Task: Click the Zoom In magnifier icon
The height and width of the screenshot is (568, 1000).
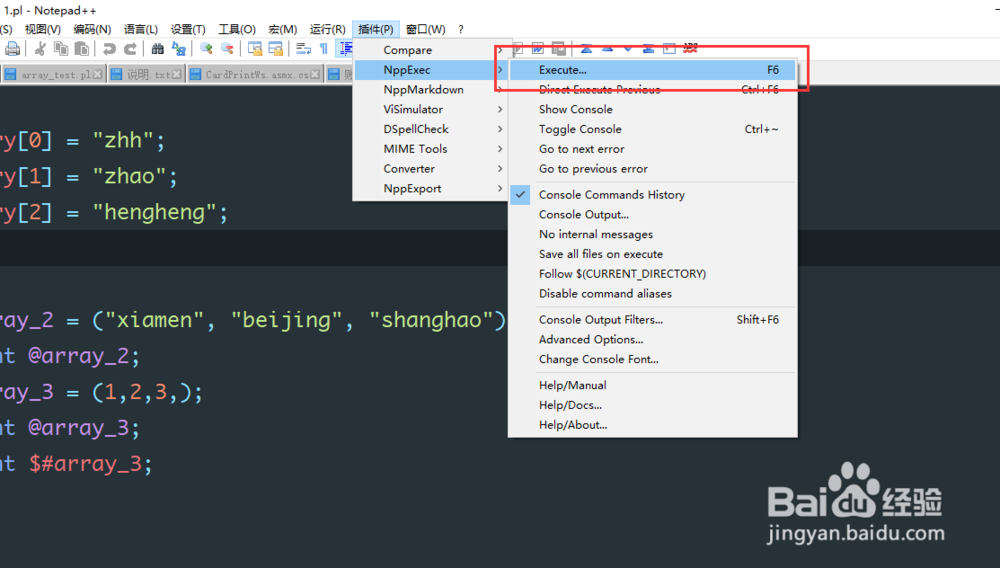Action: tap(206, 48)
